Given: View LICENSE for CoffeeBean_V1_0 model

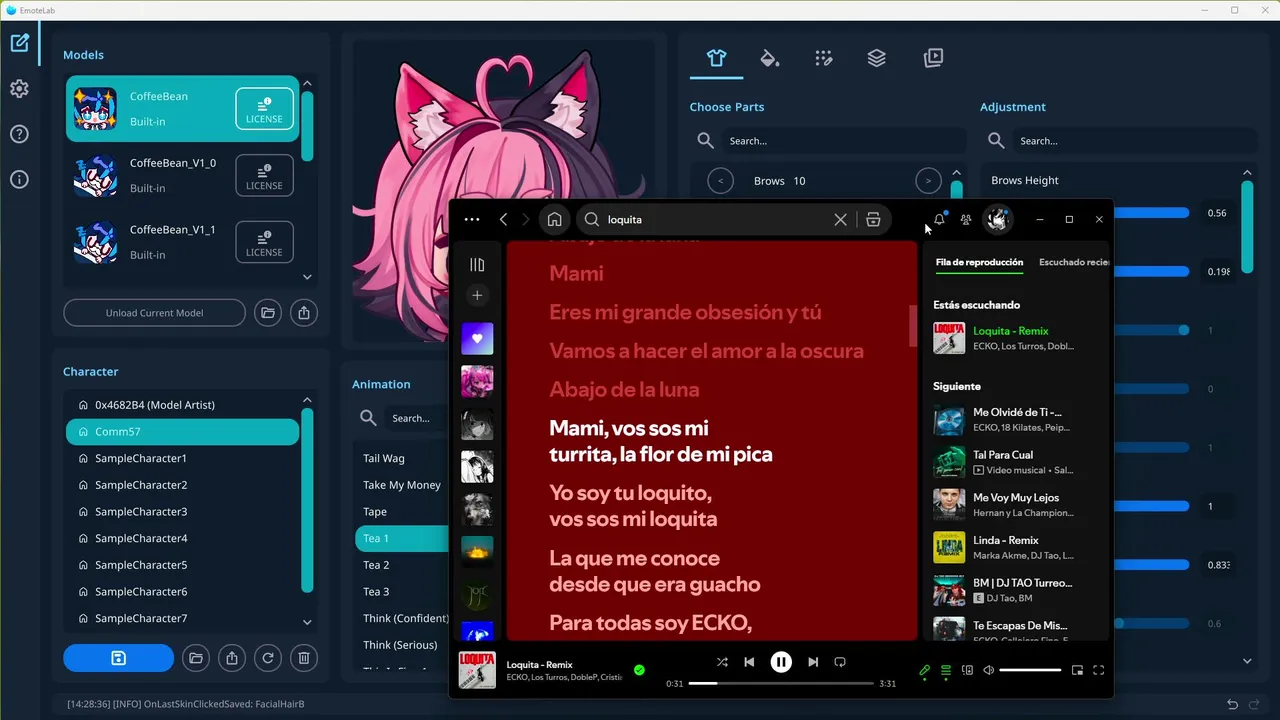Looking at the screenshot, I should tap(264, 176).
